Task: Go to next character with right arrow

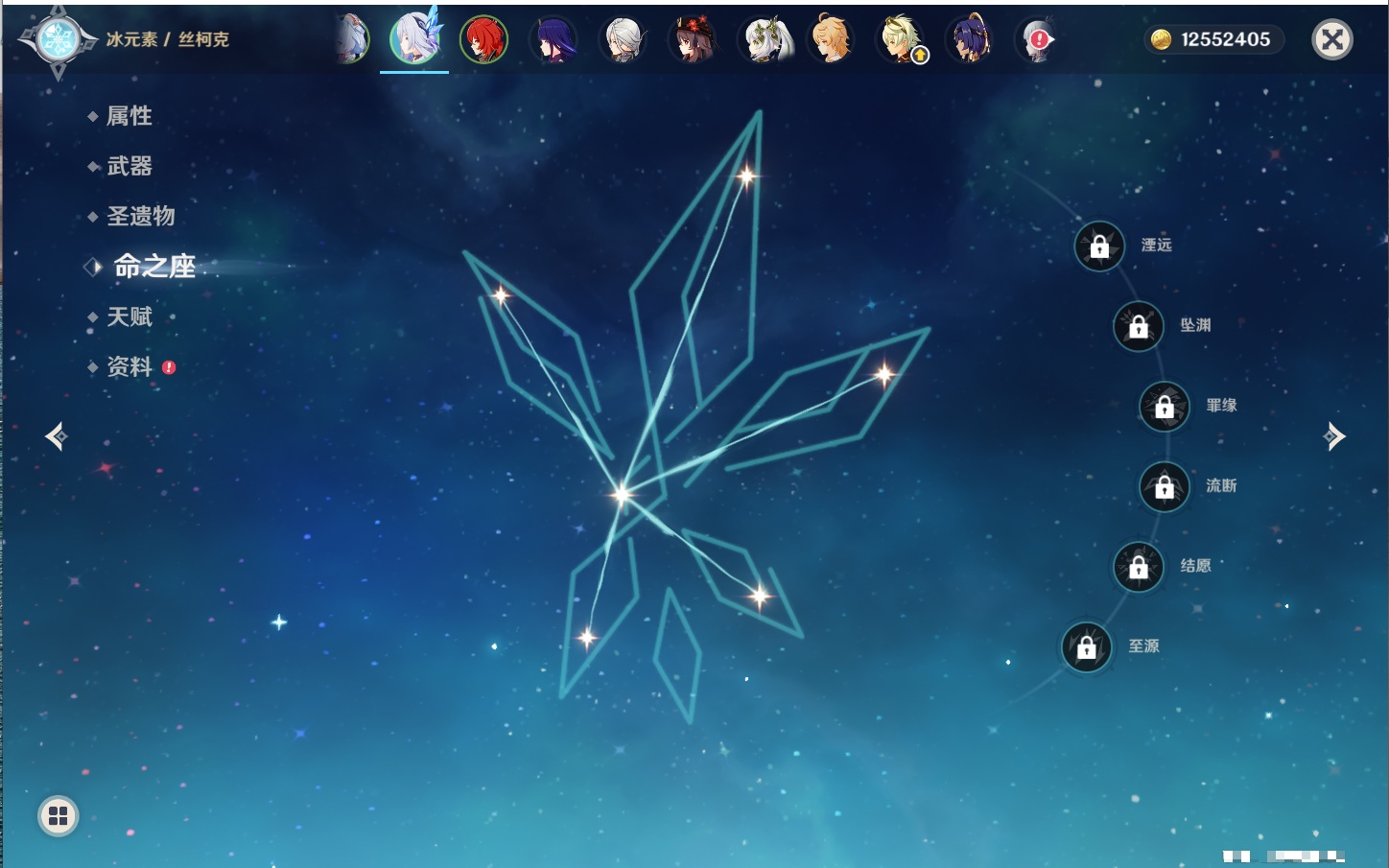Action: coord(1334,436)
